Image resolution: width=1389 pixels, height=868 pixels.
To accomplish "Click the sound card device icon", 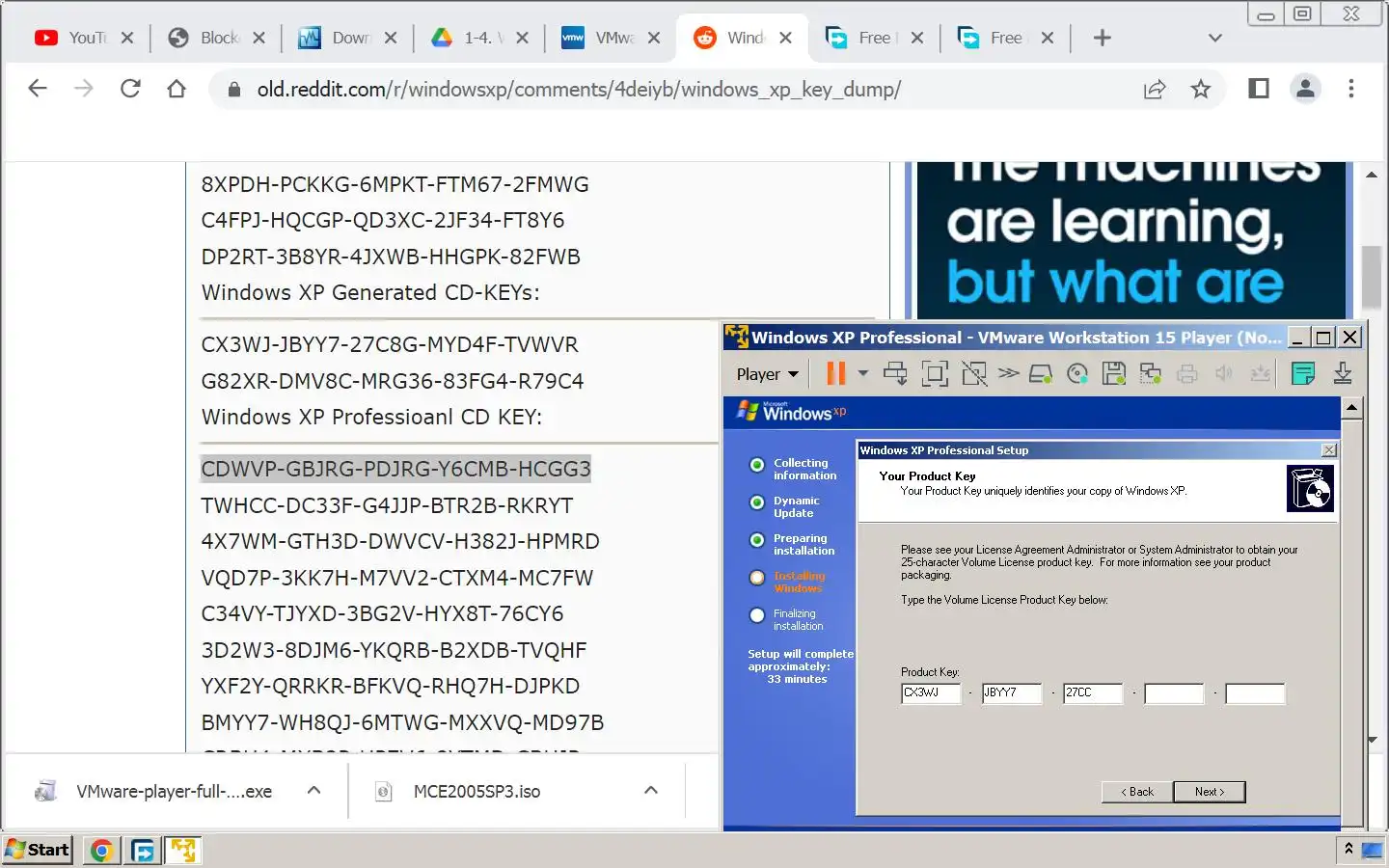I will click(x=1224, y=373).
